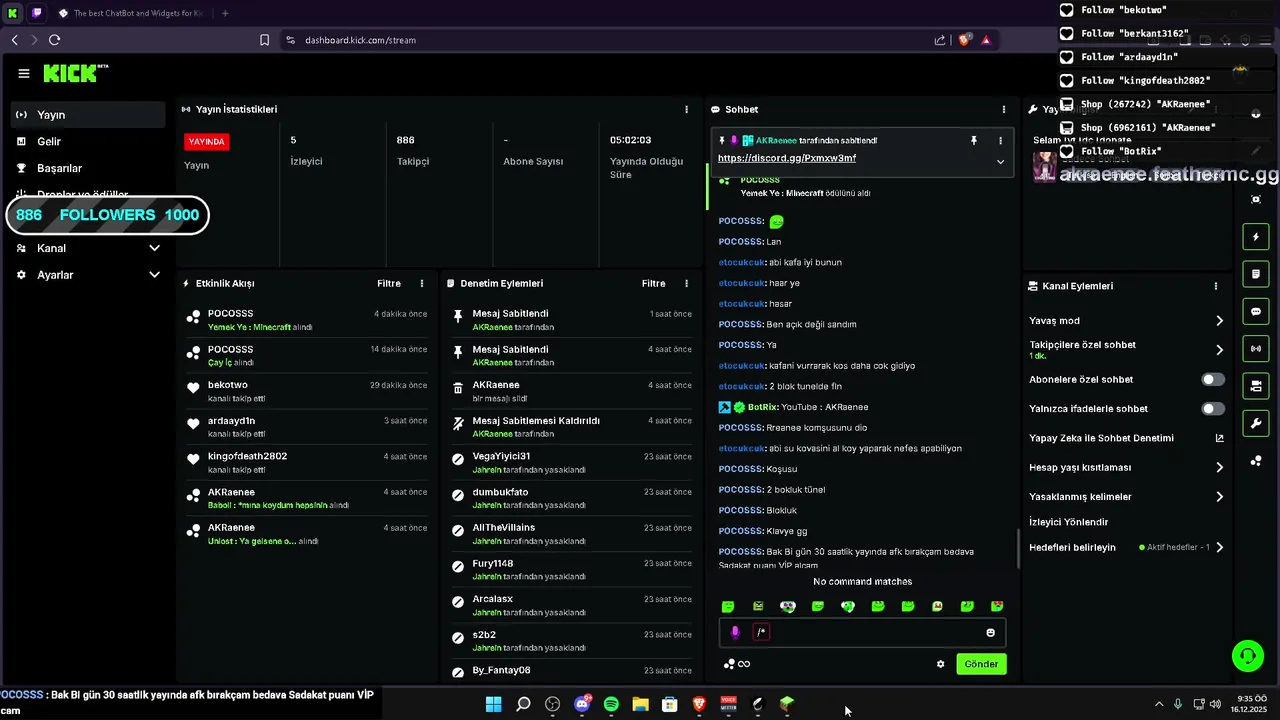Image resolution: width=1280 pixels, height=720 pixels.
Task: Select Başarılar in the left sidebar
Action: click(88, 168)
